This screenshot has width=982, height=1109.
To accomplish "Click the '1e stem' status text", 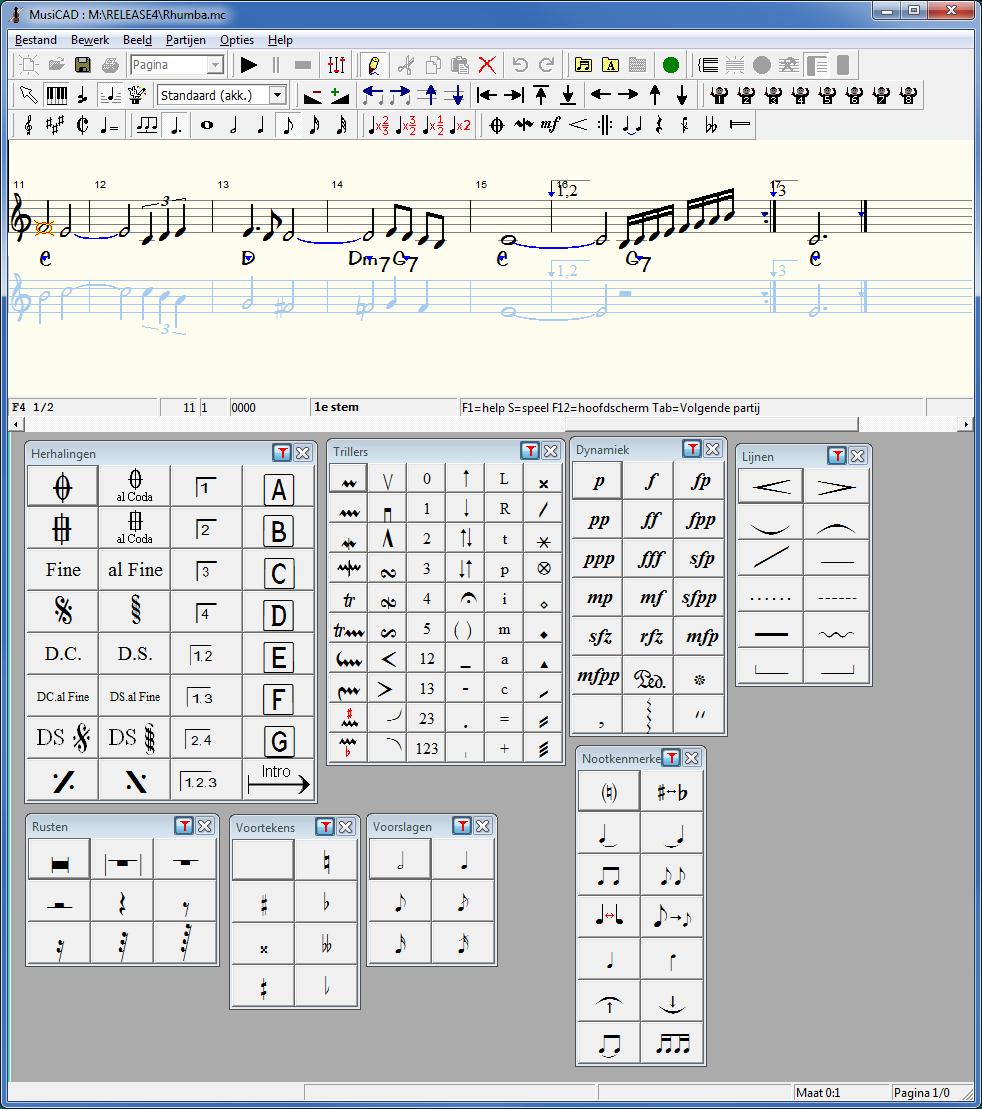I will 336,407.
